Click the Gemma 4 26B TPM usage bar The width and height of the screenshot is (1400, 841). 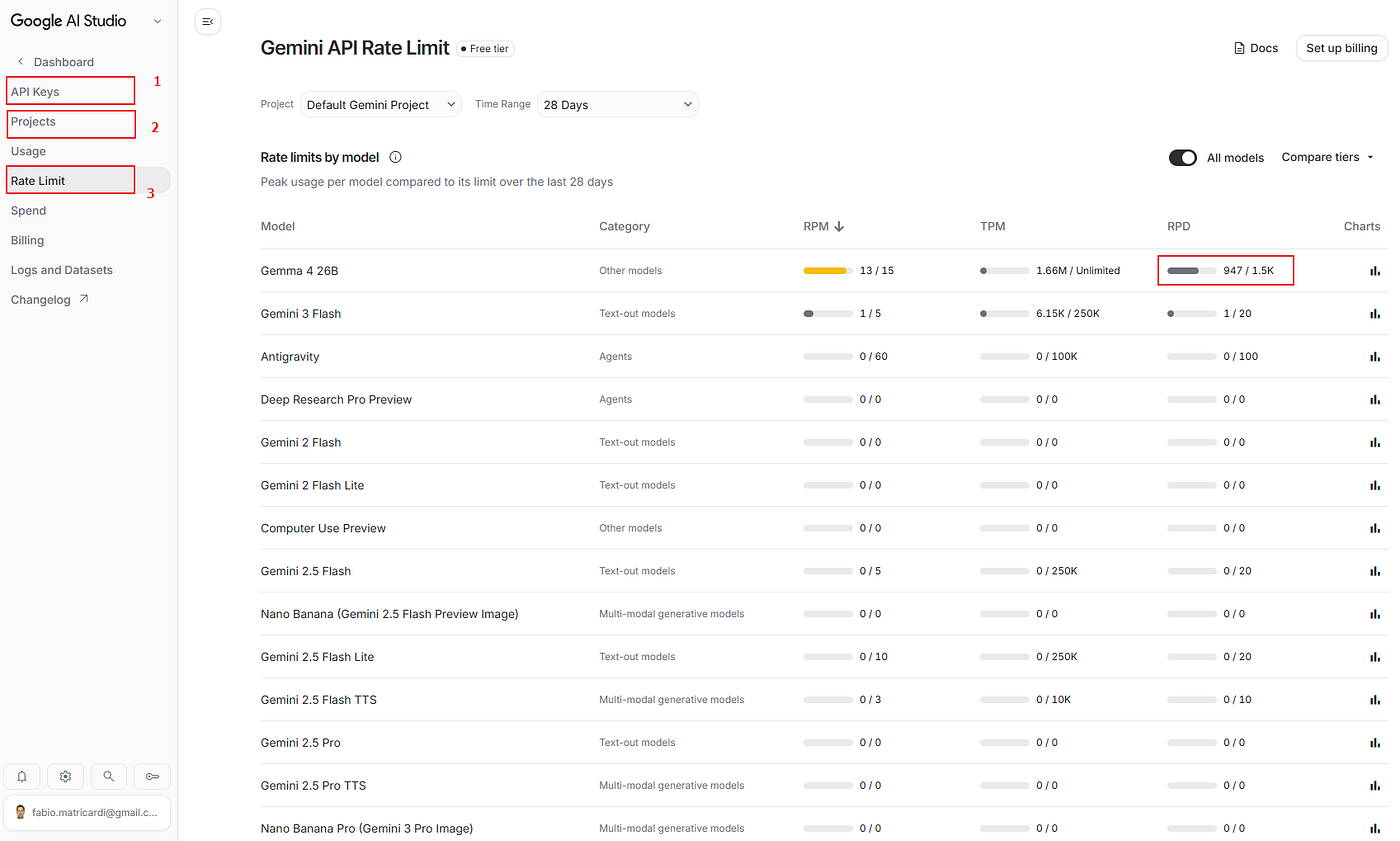pyautogui.click(x=1004, y=271)
